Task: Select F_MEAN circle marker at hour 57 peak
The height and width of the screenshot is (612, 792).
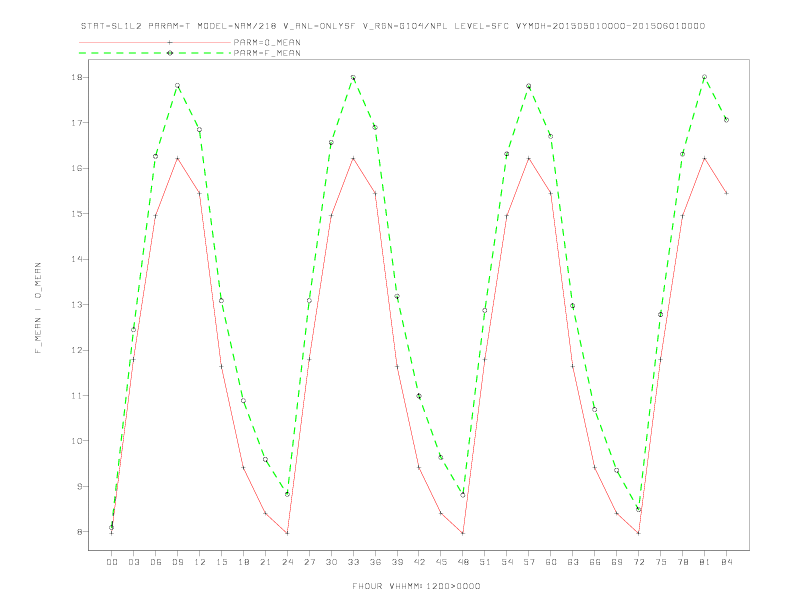Action: click(529, 86)
